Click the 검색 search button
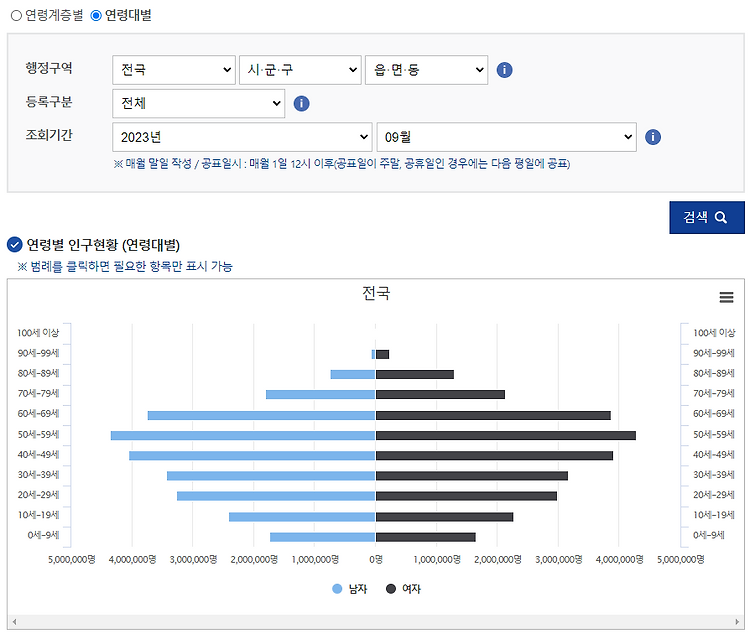 (706, 218)
